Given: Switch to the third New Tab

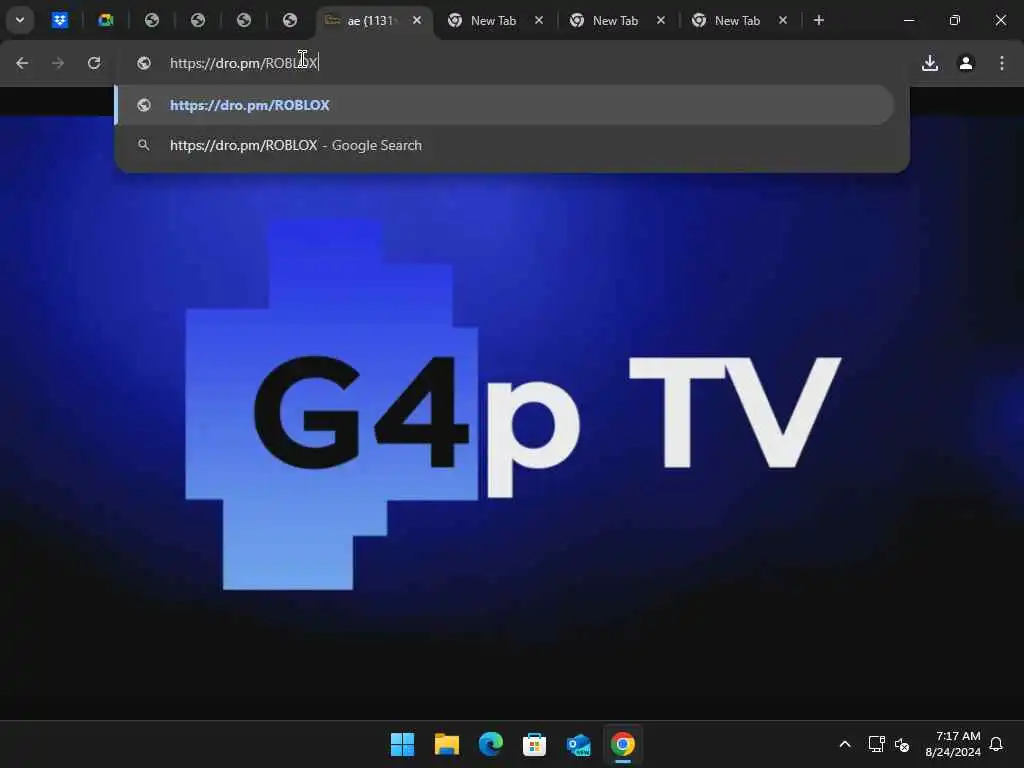Looking at the screenshot, I should (737, 21).
